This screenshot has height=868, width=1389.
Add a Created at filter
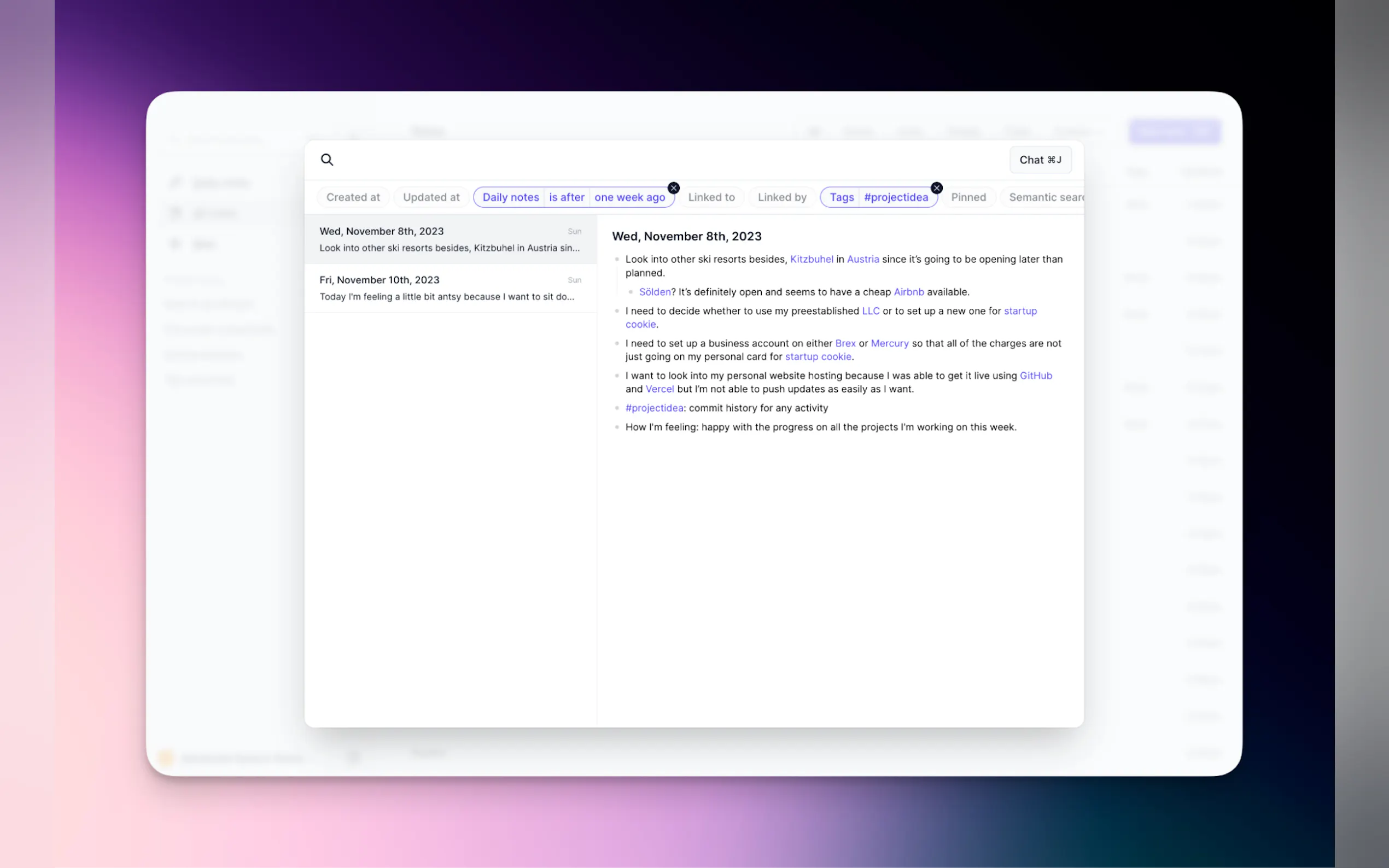pos(353,197)
